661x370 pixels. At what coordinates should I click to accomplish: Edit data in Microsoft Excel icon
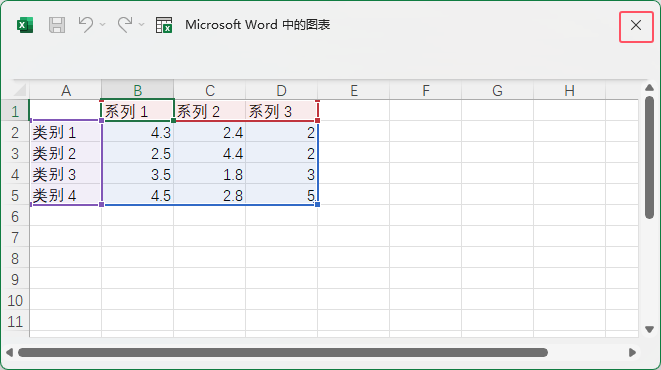pos(164,25)
